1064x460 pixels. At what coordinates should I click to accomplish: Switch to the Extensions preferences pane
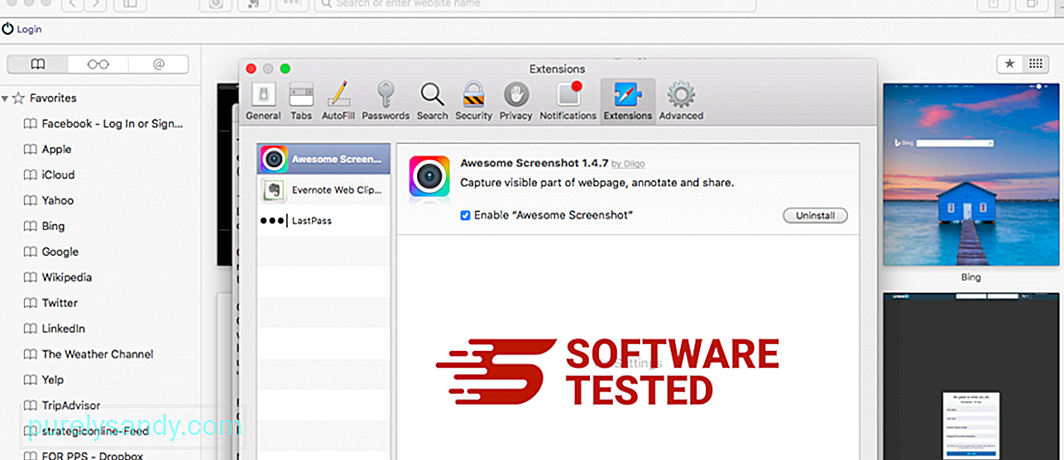click(x=628, y=100)
